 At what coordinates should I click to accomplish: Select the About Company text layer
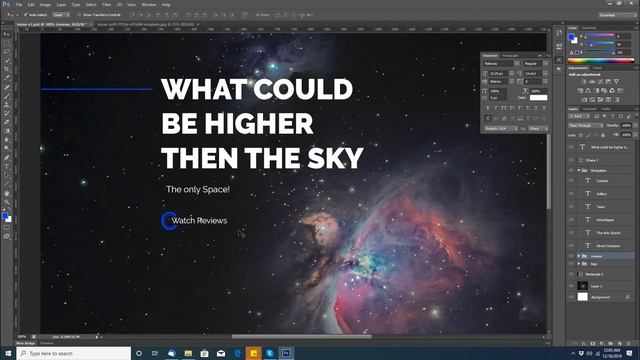pos(607,246)
